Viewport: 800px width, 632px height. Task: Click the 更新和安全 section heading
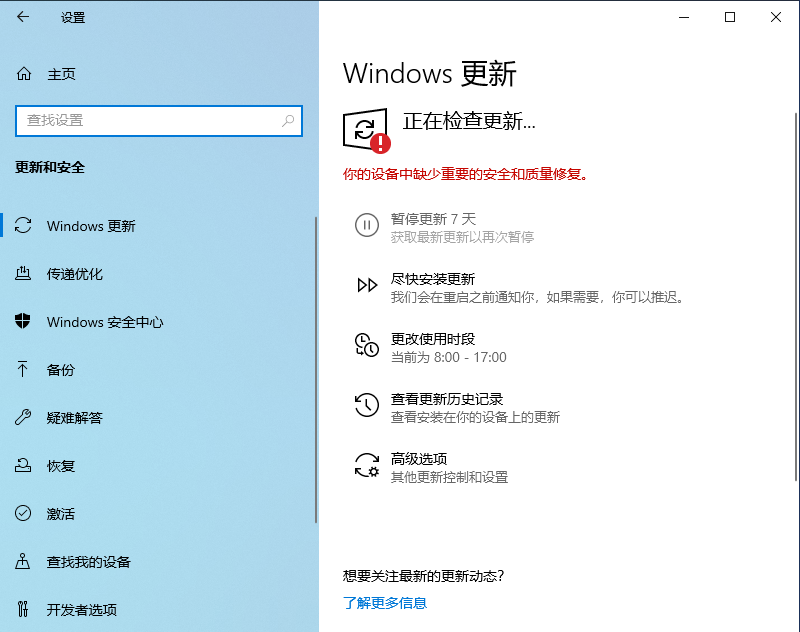(50, 167)
